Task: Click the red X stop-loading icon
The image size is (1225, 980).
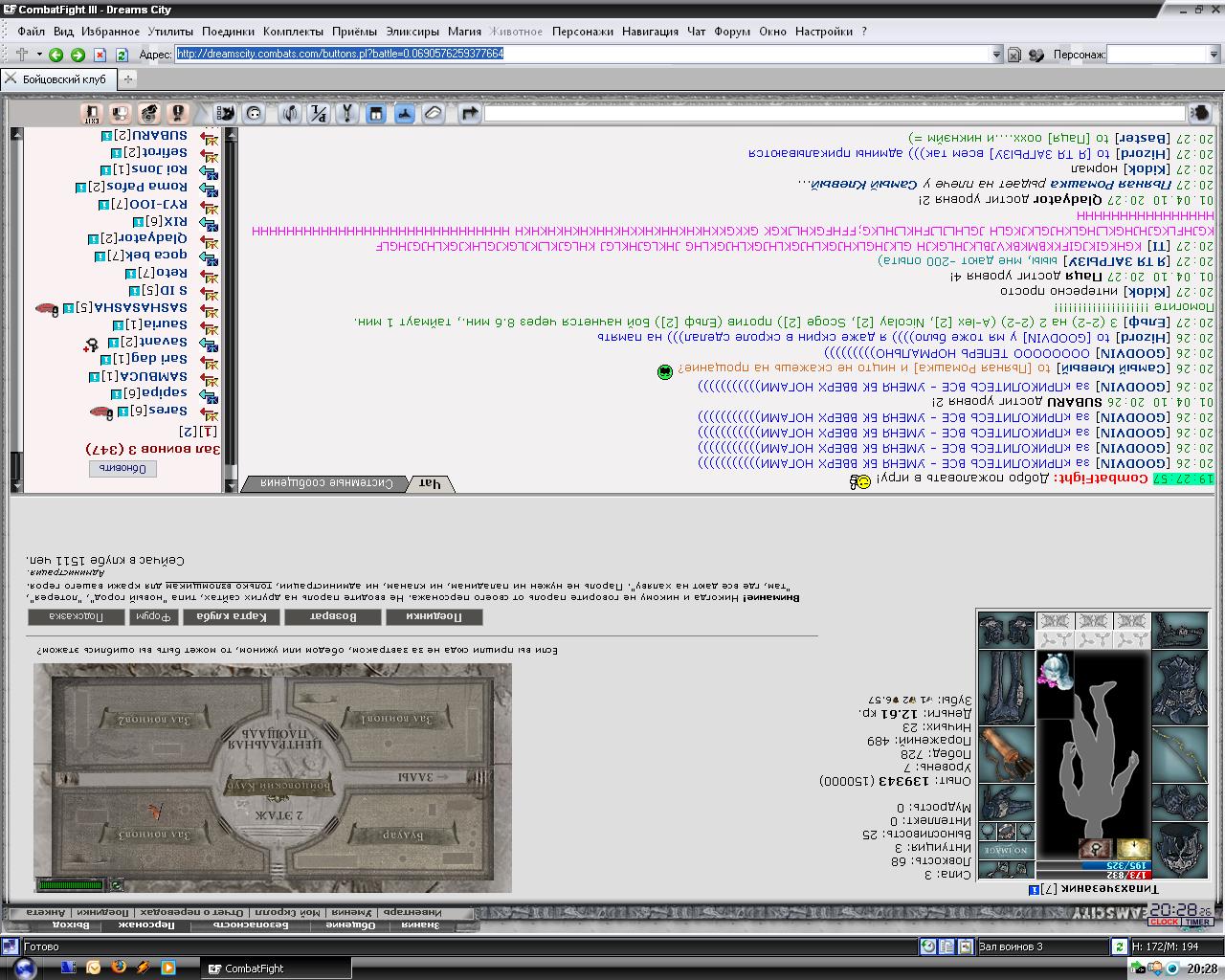Action: pyautogui.click(x=100, y=55)
